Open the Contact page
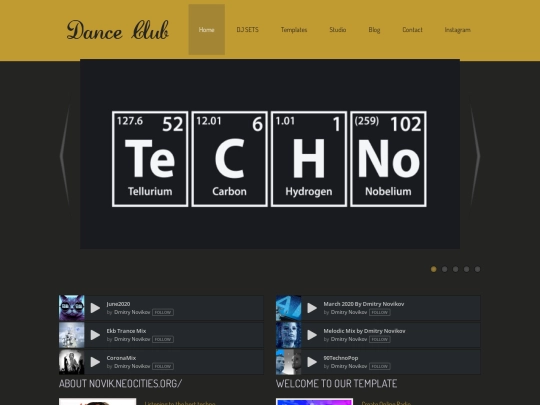 412,30
